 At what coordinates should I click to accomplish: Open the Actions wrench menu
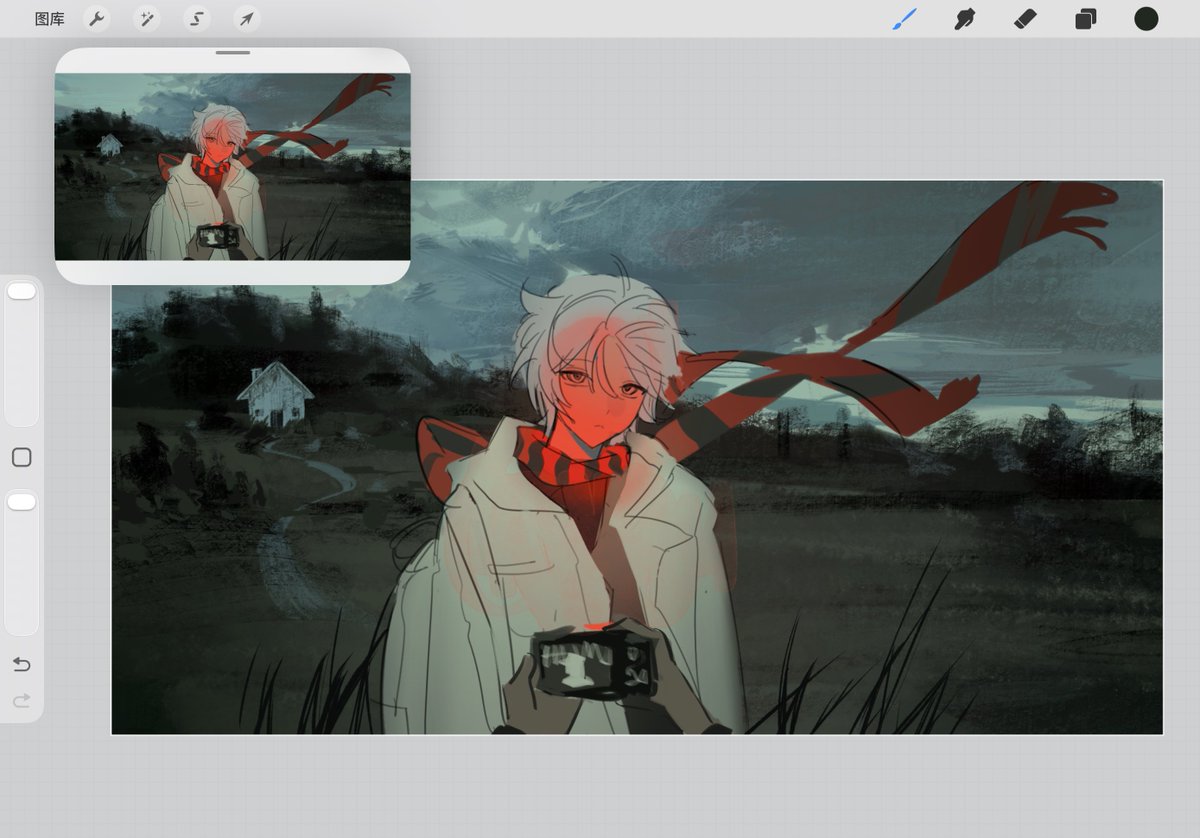(96, 19)
